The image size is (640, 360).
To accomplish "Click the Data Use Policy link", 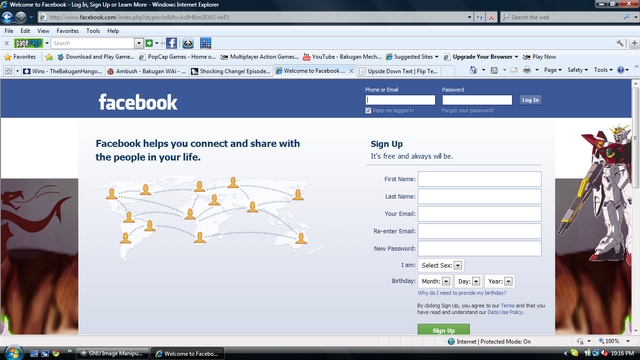I will [505, 312].
